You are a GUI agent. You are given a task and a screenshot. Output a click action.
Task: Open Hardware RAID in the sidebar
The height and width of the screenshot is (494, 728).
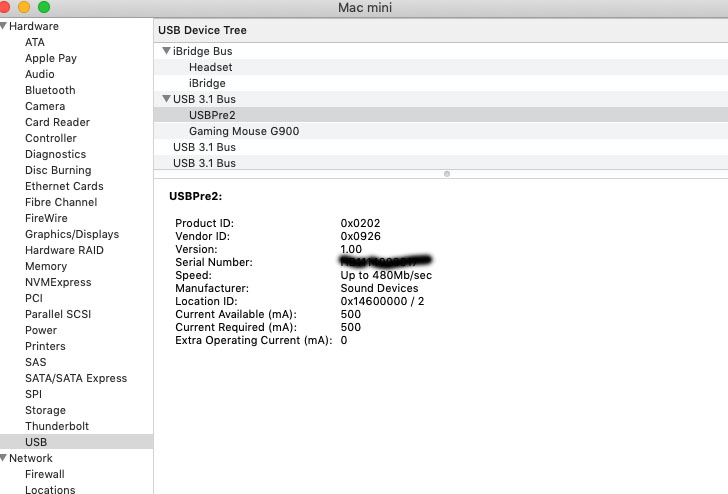pyautogui.click(x=64, y=250)
